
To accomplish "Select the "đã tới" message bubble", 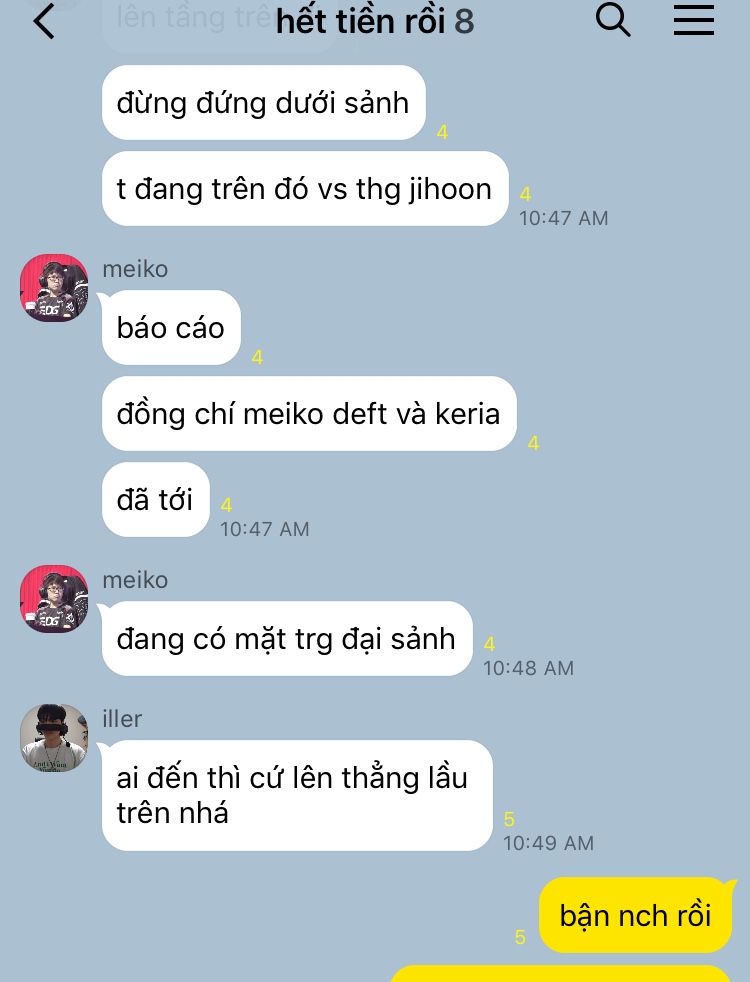I will [155, 499].
